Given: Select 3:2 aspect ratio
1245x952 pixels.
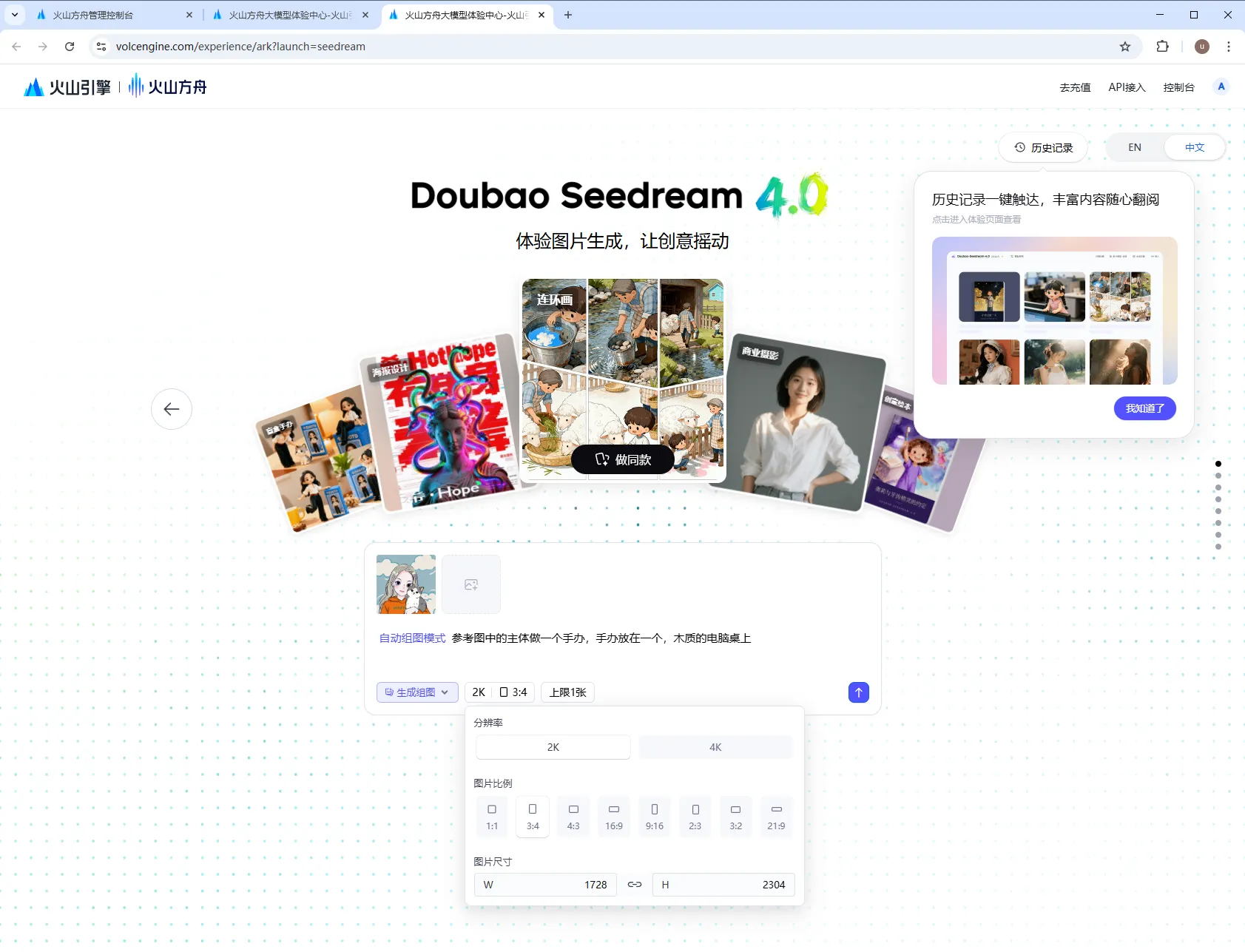Looking at the screenshot, I should pyautogui.click(x=736, y=817).
